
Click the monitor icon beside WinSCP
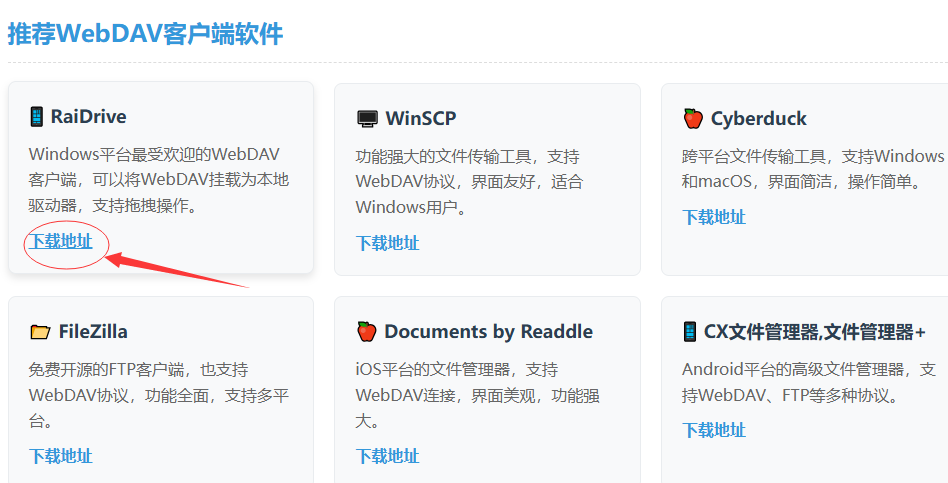click(367, 118)
